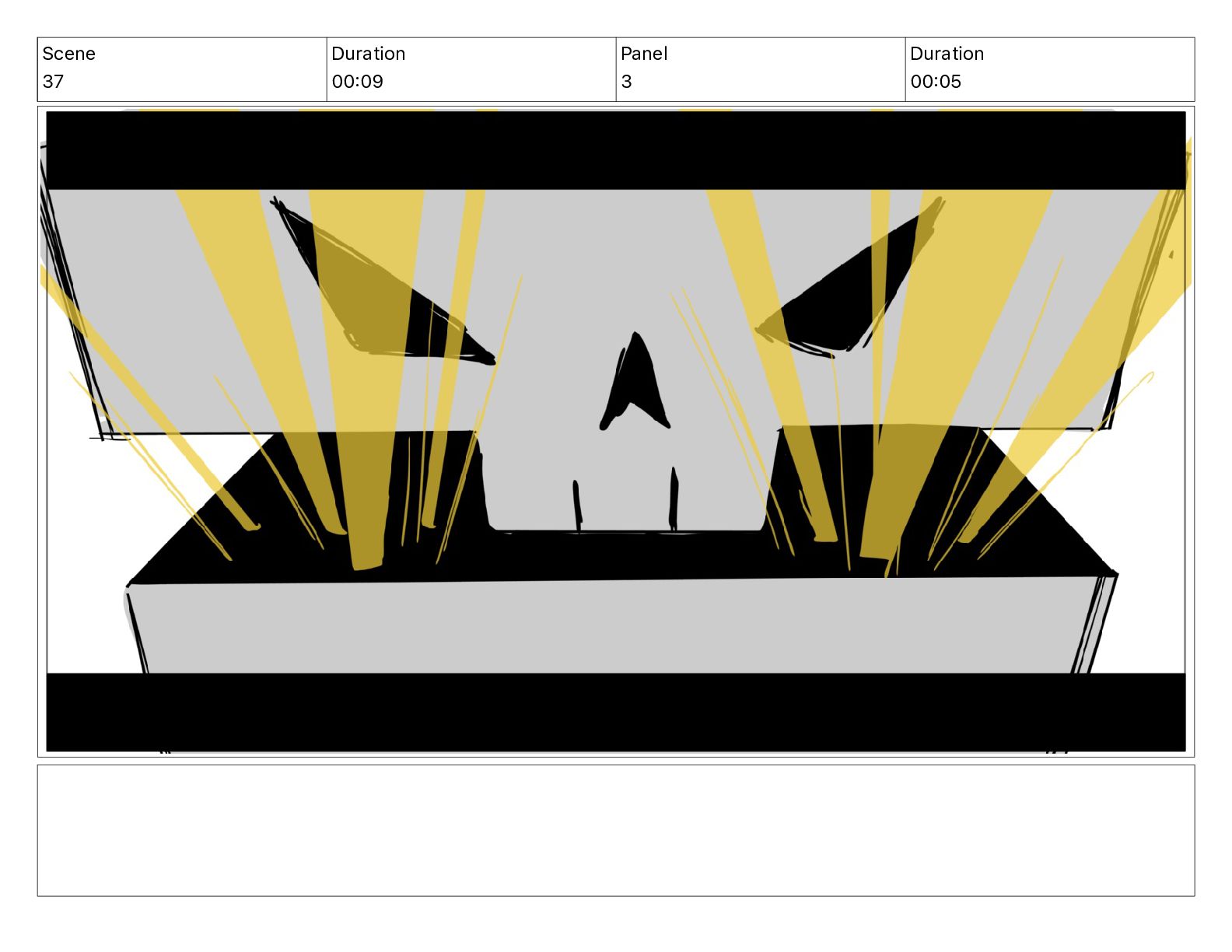Select the scene number 37
Image resolution: width=1232 pixels, height=952 pixels.
pyautogui.click(x=53, y=82)
